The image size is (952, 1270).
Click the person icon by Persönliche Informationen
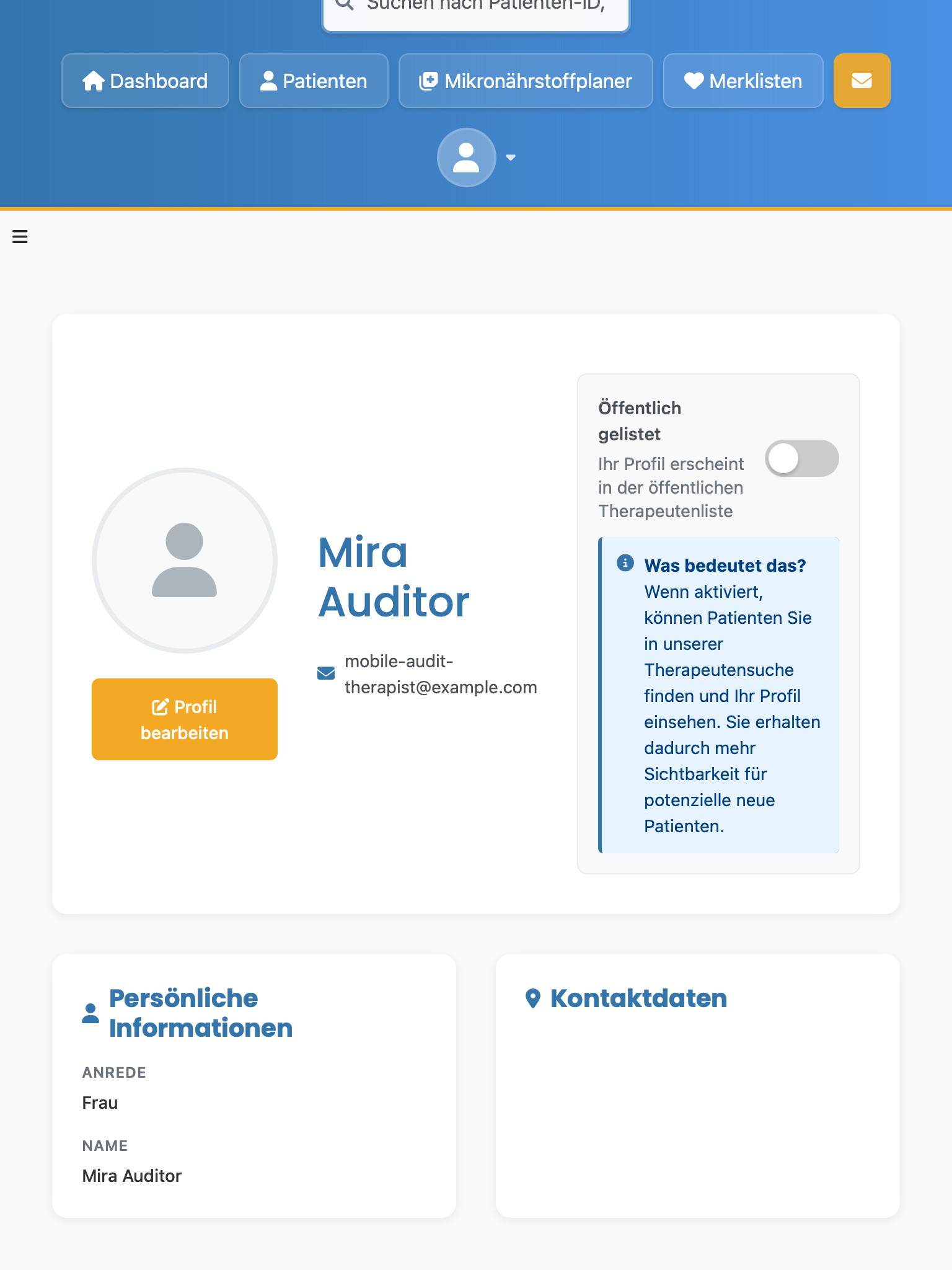point(90,1013)
